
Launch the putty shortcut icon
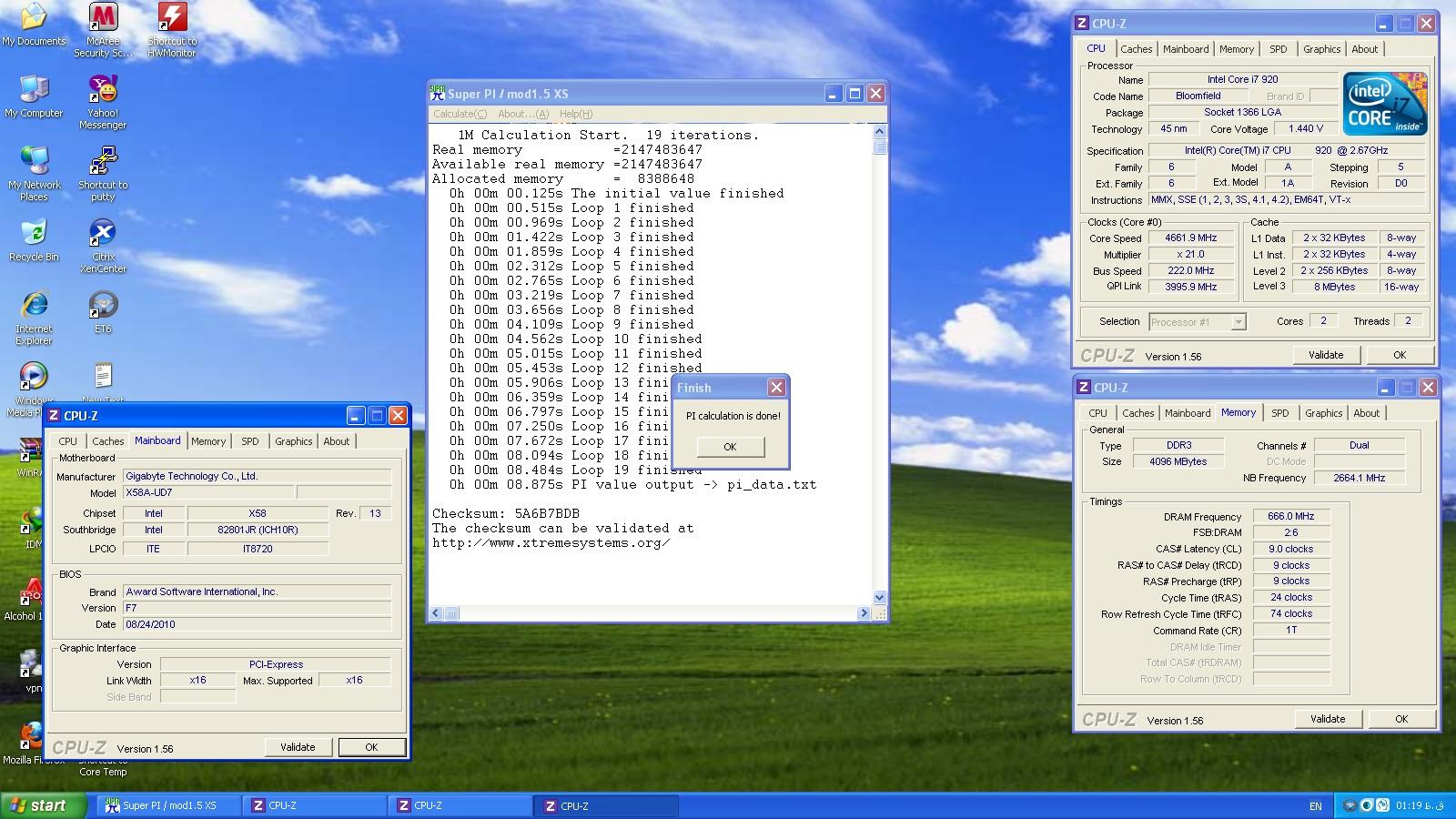pyautogui.click(x=103, y=173)
